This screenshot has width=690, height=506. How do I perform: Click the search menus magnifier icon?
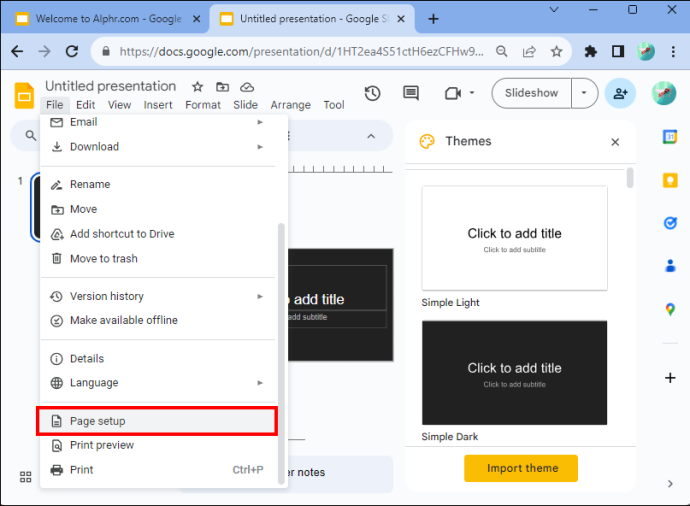(x=30, y=135)
